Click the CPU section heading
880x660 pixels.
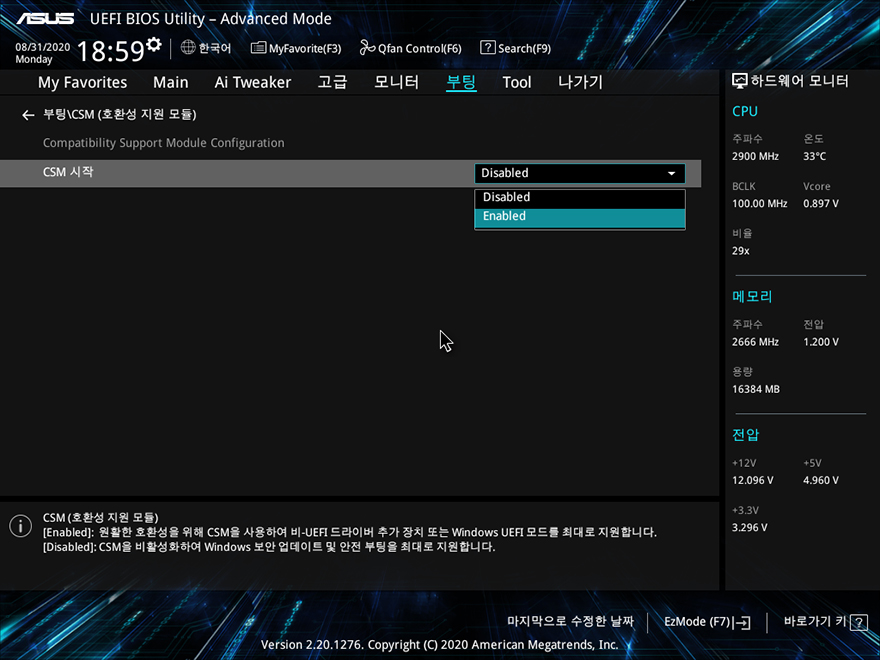pyautogui.click(x=745, y=111)
